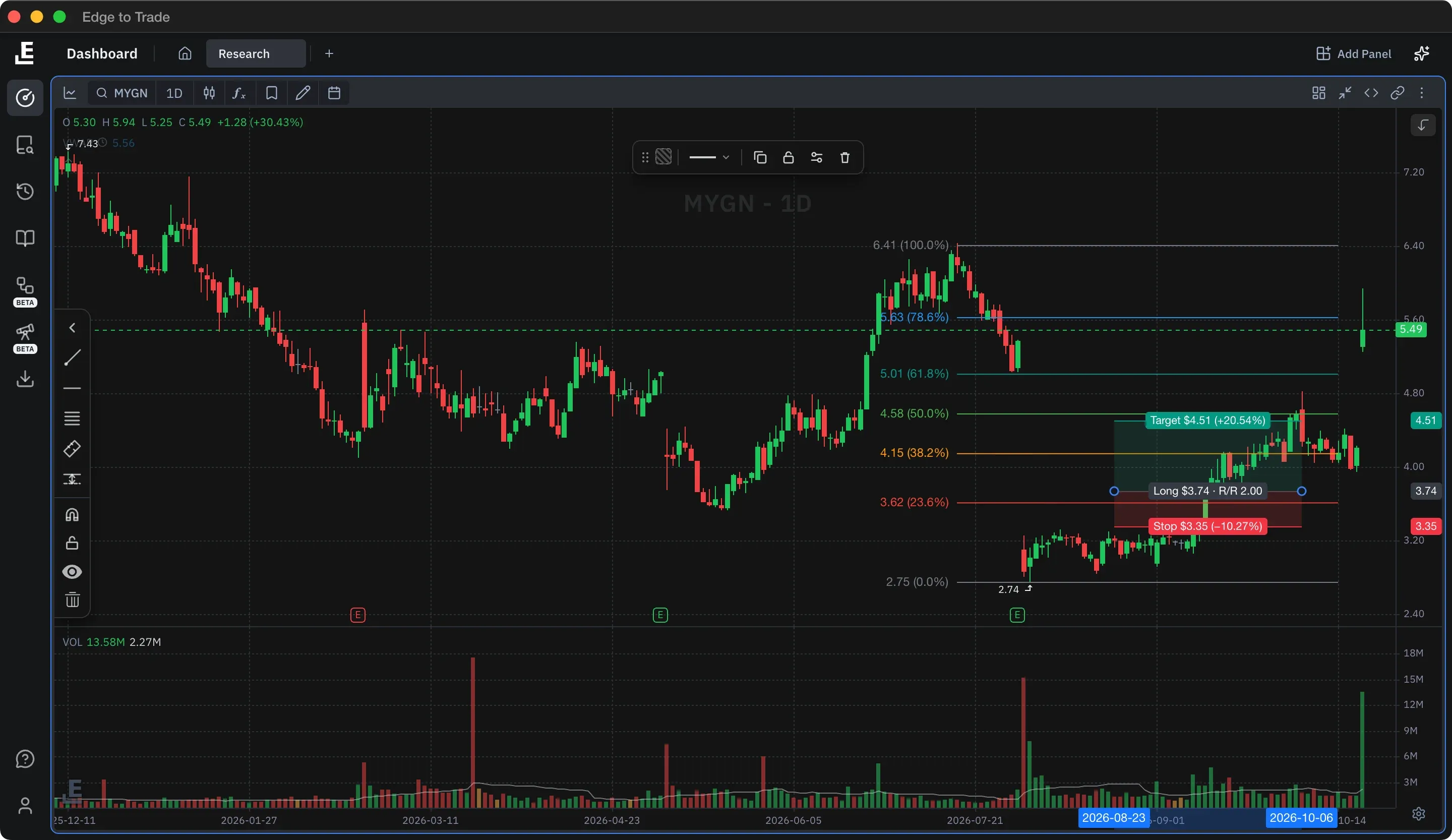This screenshot has height=840, width=1452.
Task: Open candlestick style settings
Action: point(209,93)
